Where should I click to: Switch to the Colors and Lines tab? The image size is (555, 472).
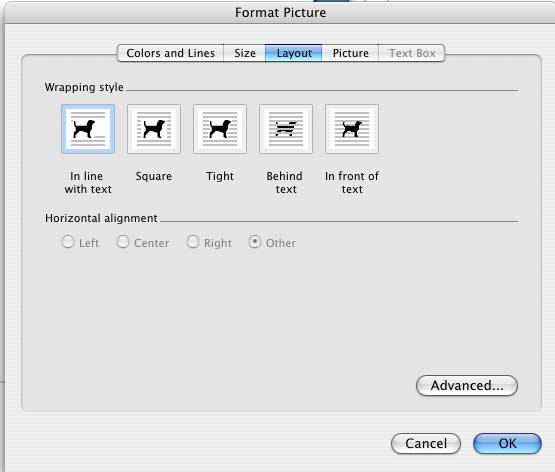(171, 53)
